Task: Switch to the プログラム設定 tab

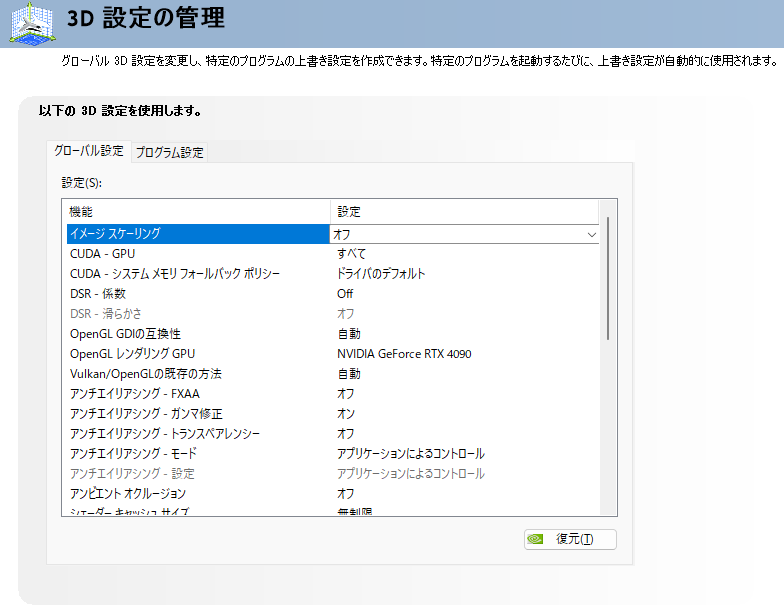Action: [x=170, y=152]
